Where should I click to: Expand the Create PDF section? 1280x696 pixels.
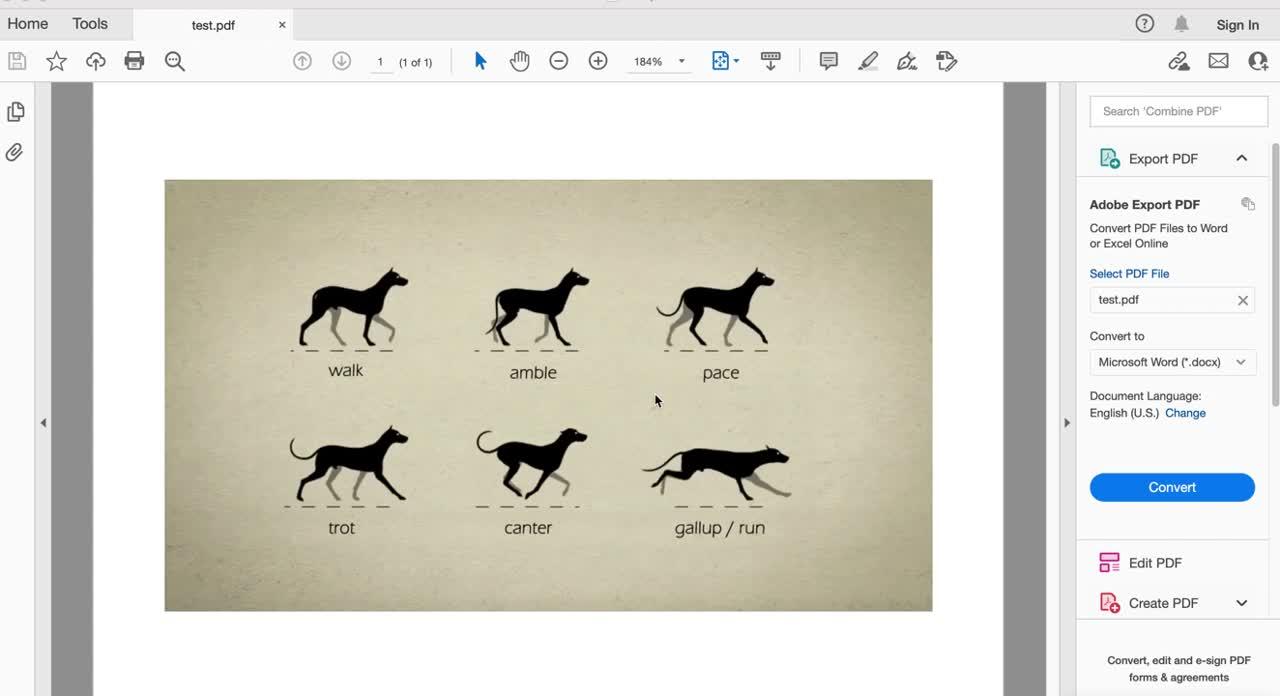1241,603
